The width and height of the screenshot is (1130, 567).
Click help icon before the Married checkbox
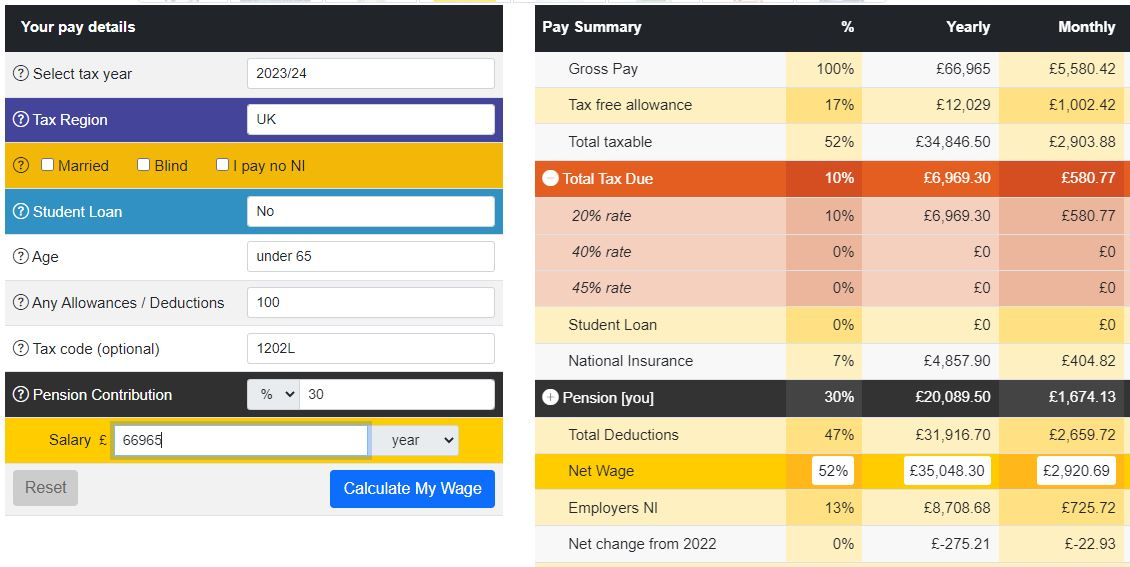click(21, 166)
